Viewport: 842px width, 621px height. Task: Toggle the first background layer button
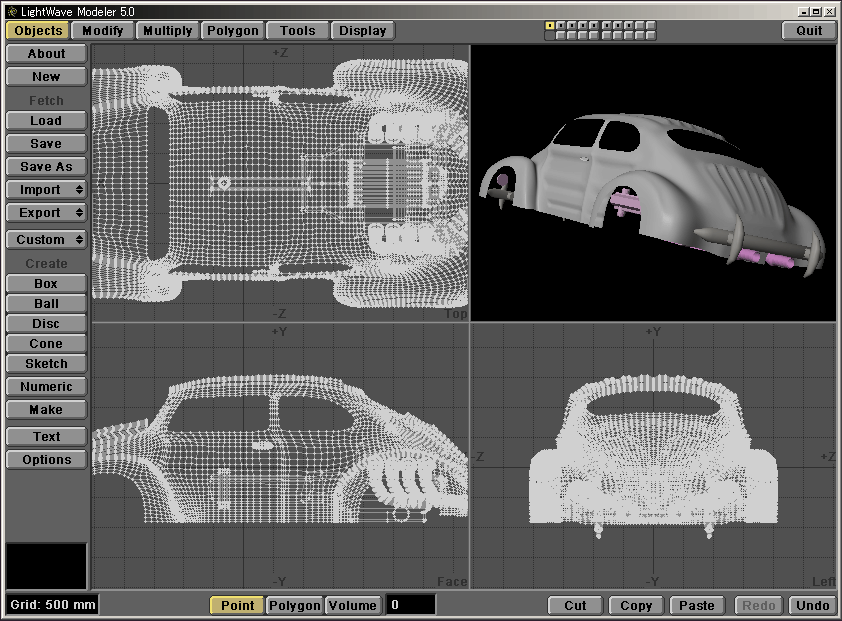tap(550, 35)
